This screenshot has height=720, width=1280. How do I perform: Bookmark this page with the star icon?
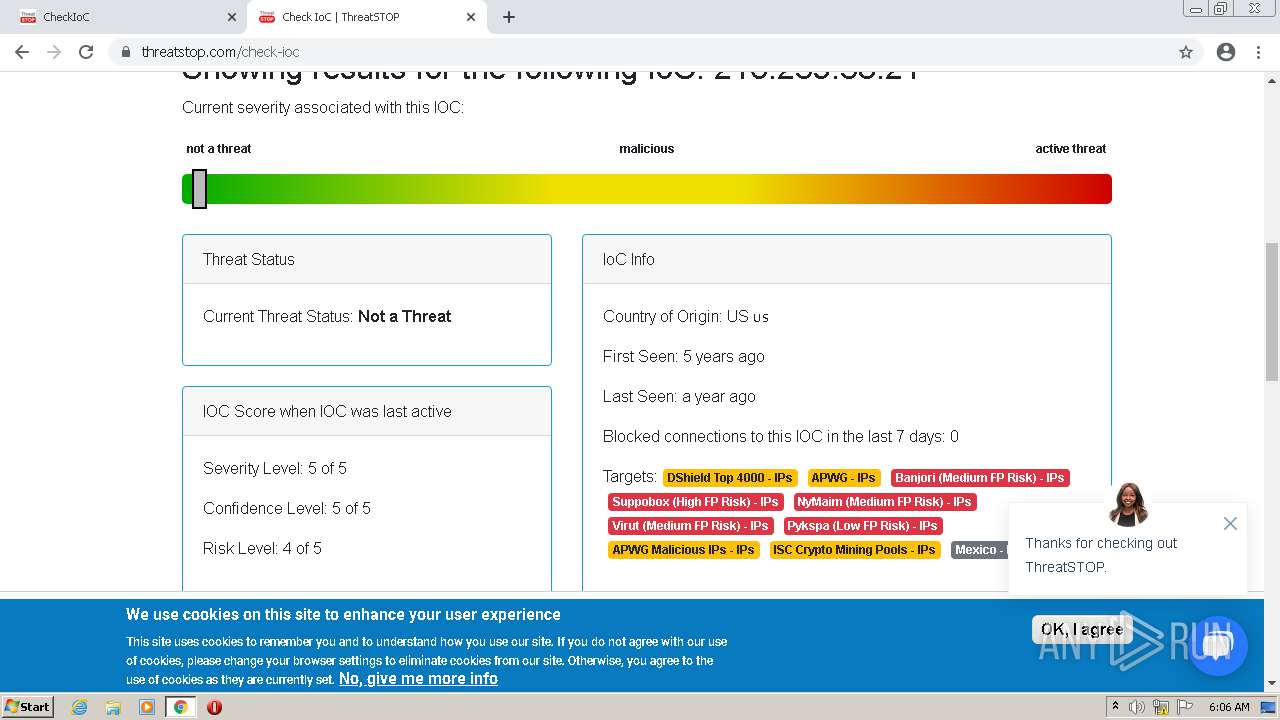point(1186,52)
